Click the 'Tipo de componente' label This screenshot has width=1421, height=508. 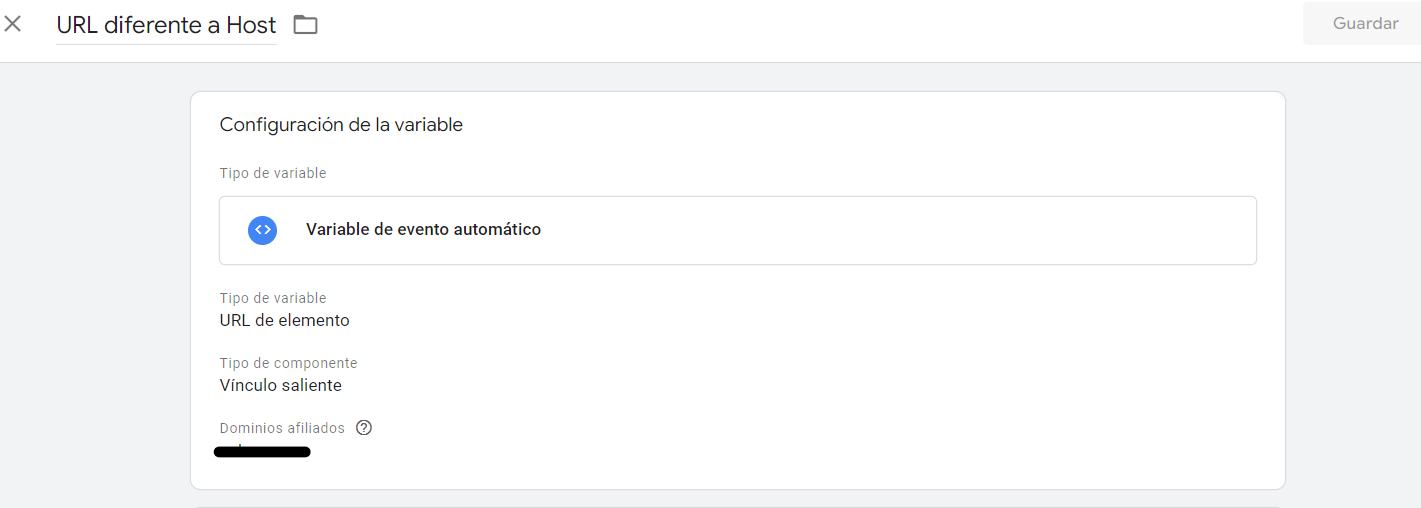288,363
